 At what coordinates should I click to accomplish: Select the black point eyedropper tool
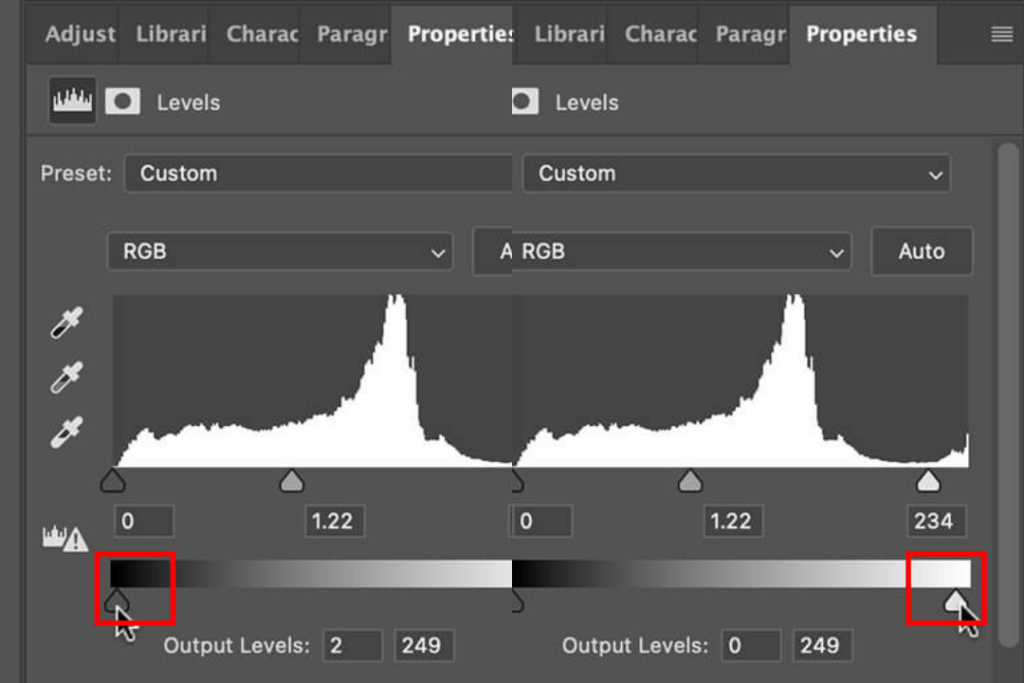[x=65, y=323]
